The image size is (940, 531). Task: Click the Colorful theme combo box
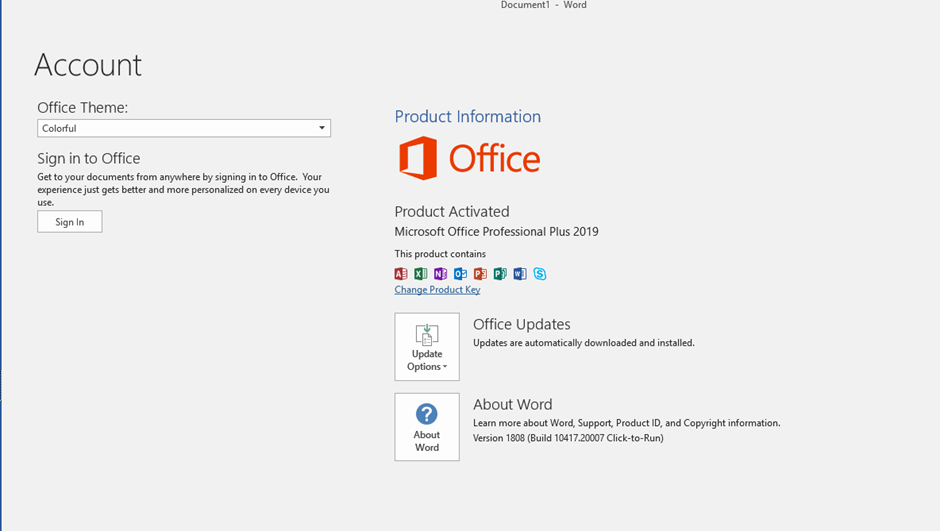[175, 128]
